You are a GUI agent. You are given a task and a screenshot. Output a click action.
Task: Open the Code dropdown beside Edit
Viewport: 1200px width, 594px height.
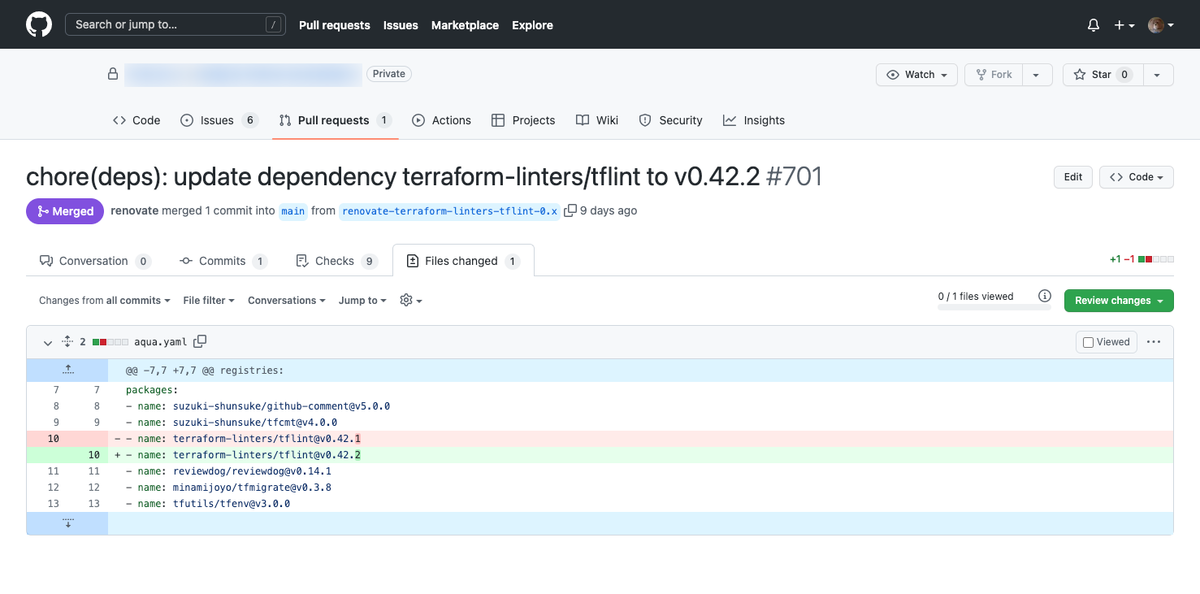[1136, 177]
